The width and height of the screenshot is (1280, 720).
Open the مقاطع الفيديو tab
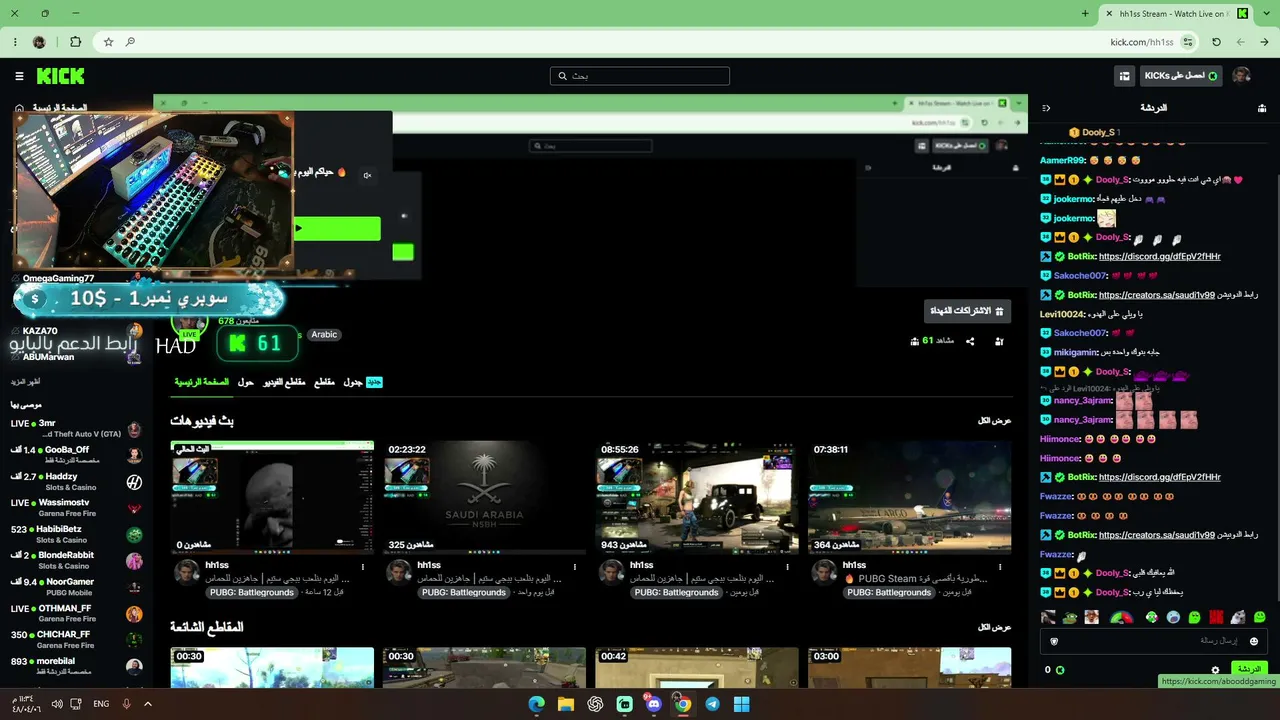tap(284, 382)
